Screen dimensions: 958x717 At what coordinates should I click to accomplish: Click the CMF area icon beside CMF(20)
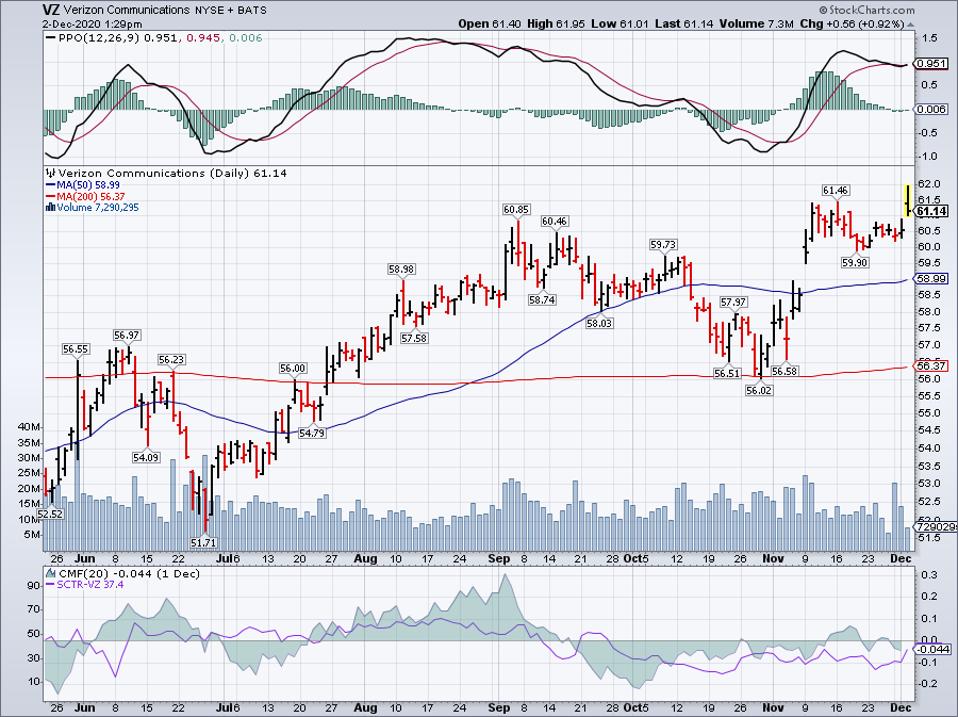click(x=51, y=574)
